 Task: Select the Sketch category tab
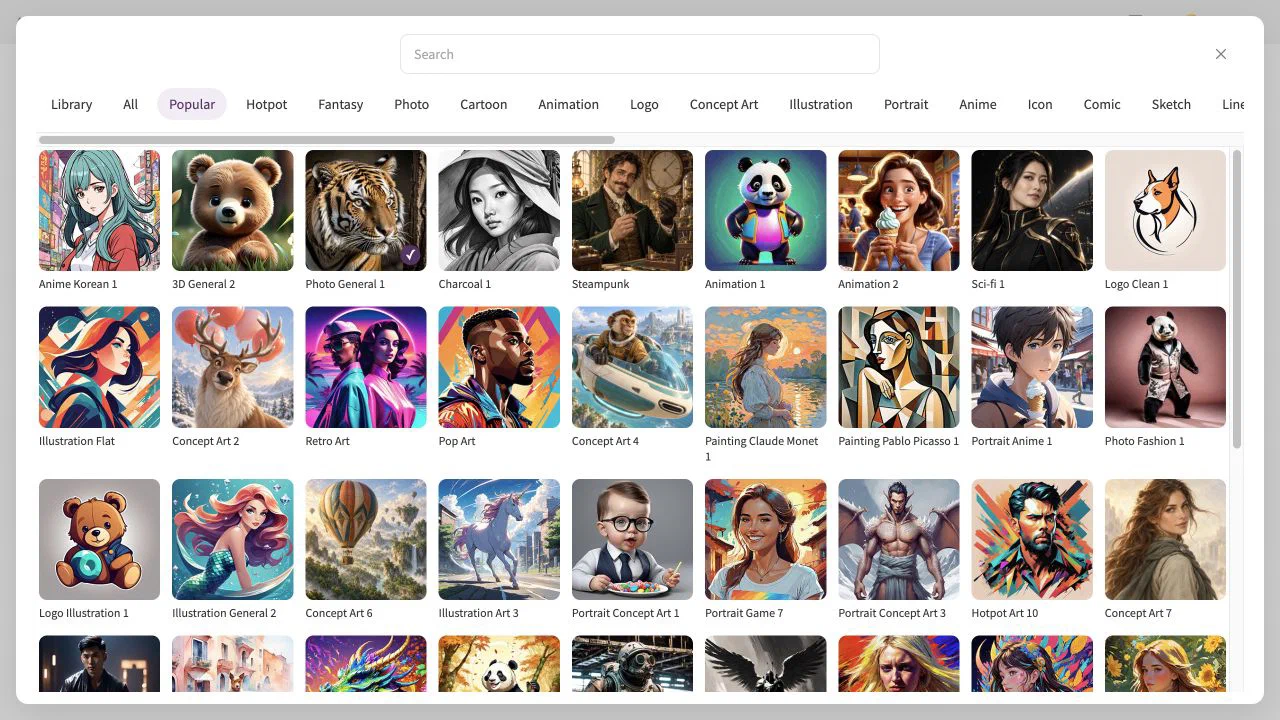(1171, 104)
